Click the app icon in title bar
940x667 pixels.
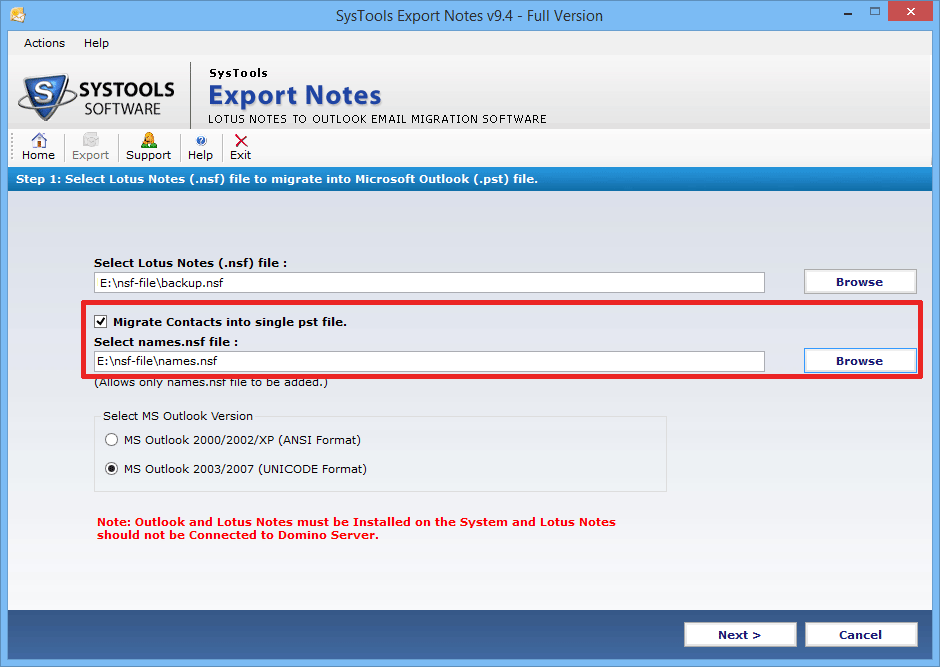17,14
